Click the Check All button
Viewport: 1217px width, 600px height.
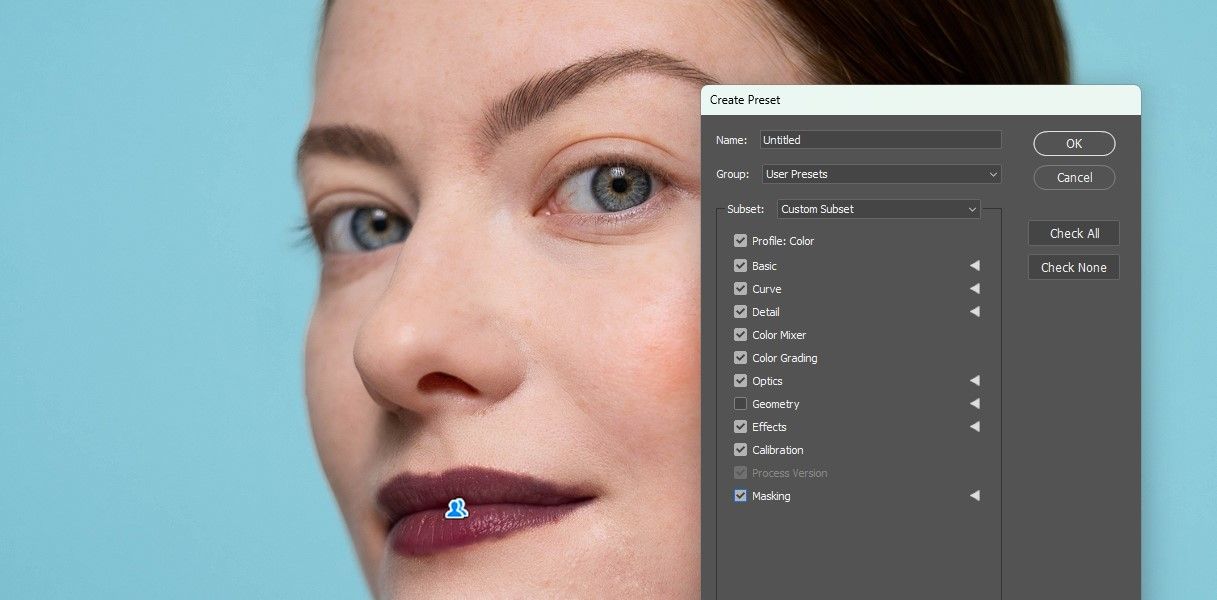[1074, 233]
